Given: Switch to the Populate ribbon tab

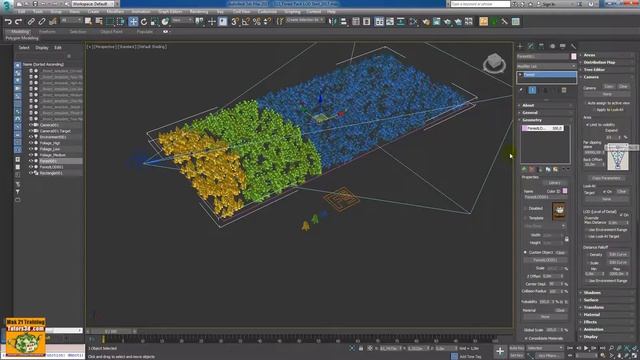Looking at the screenshot, I should click(144, 31).
